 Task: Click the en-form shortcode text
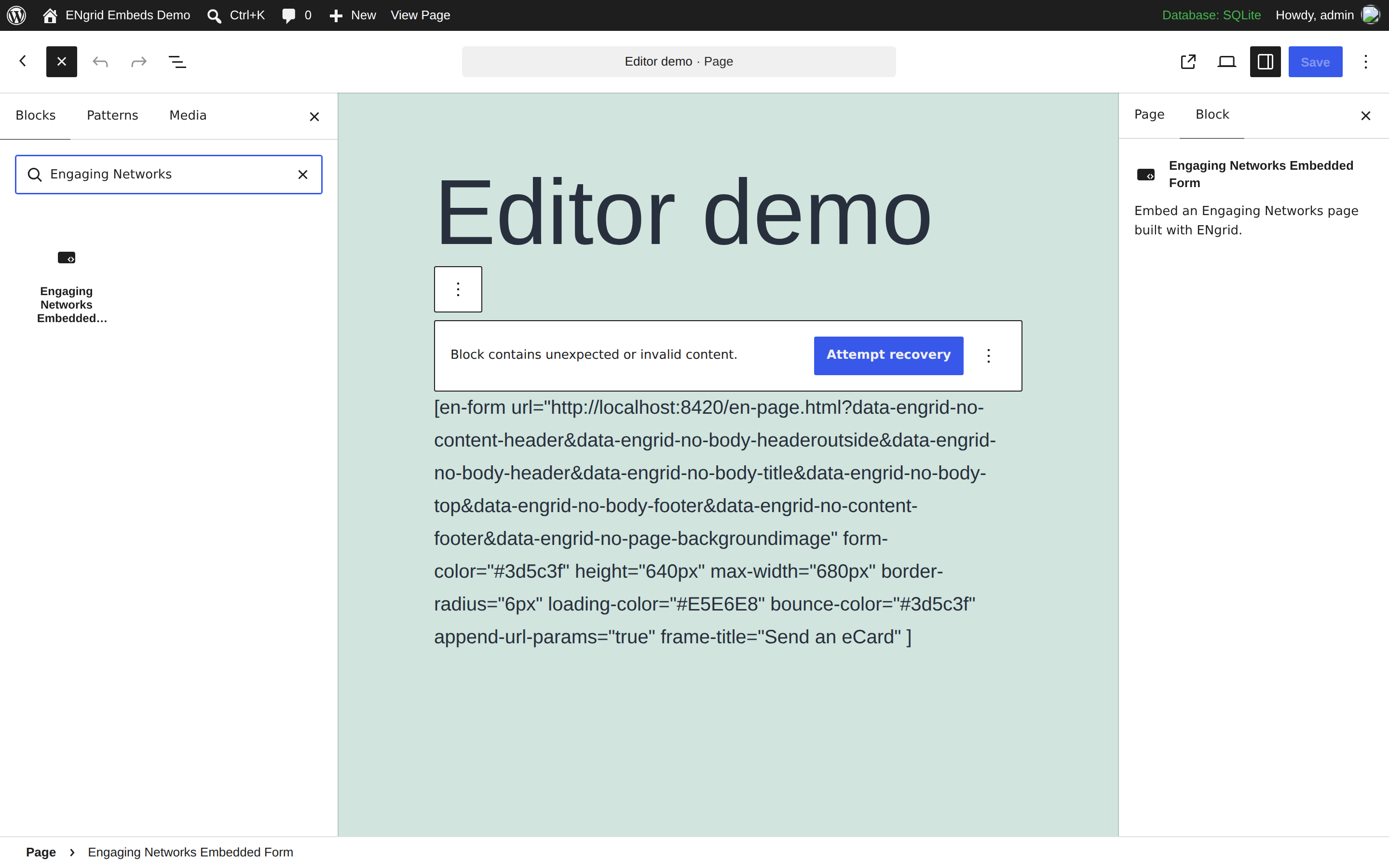(715, 522)
